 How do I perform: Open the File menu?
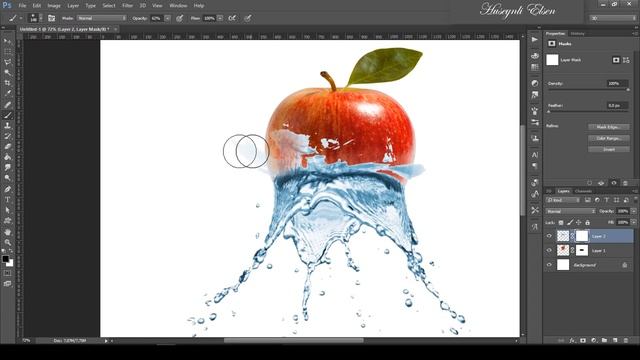pyautogui.click(x=22, y=6)
